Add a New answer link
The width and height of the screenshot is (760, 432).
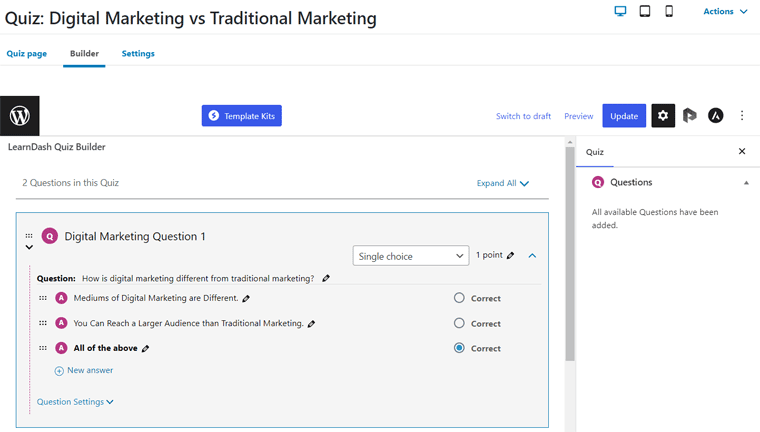pyautogui.click(x=89, y=371)
